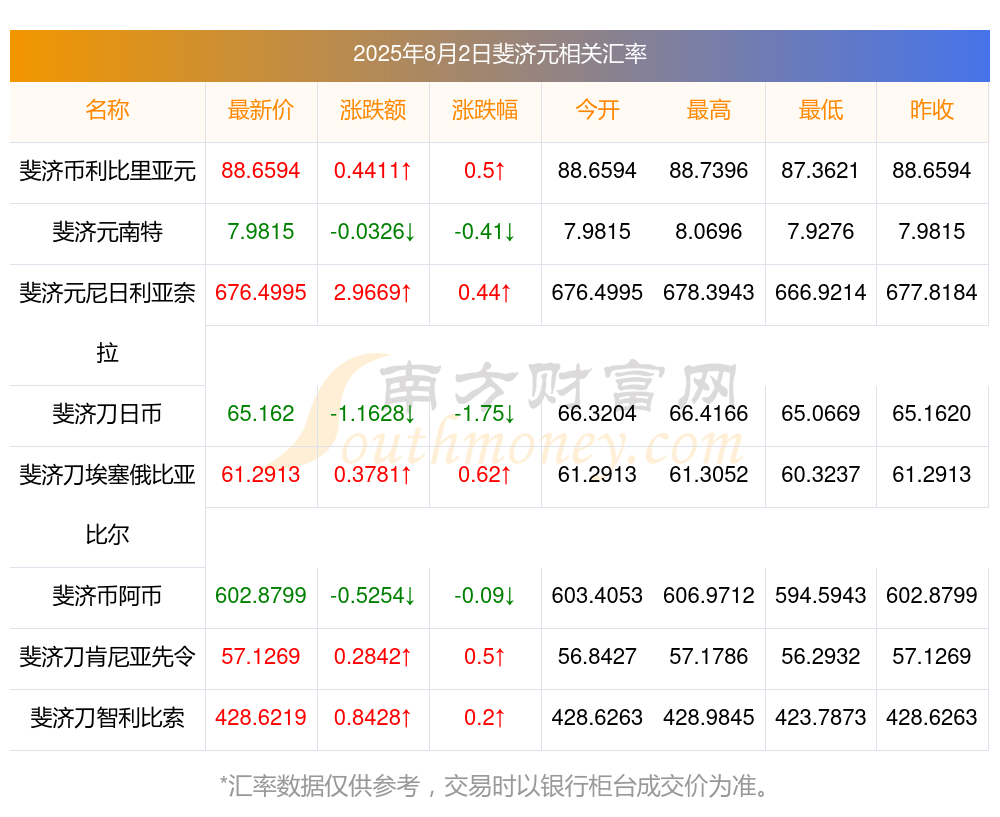This screenshot has height=817, width=1000.
Task: Click the row name 斐济元尼日利亚奈拉
Action: [107, 323]
